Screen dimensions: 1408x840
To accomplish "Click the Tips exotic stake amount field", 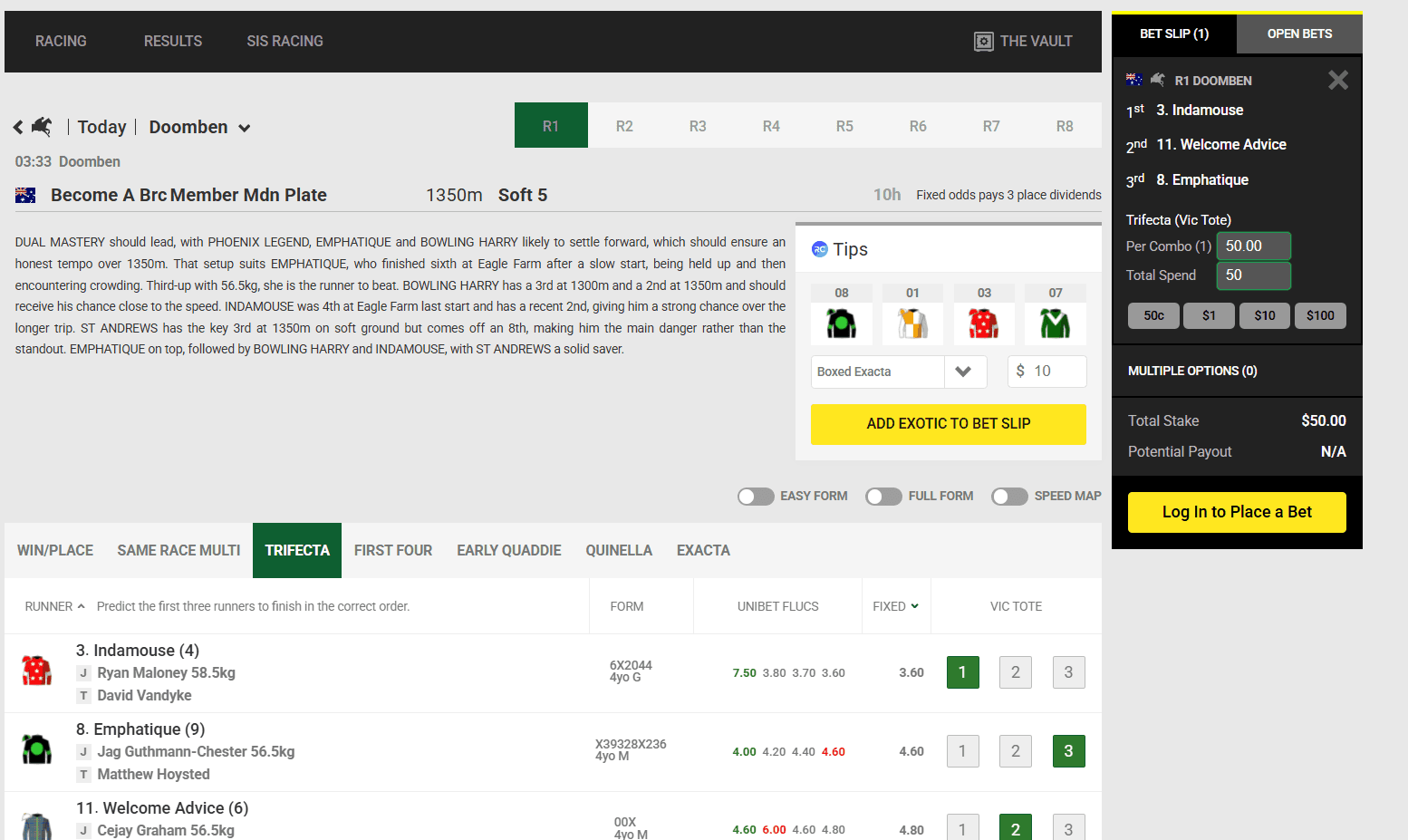I will [x=1046, y=372].
